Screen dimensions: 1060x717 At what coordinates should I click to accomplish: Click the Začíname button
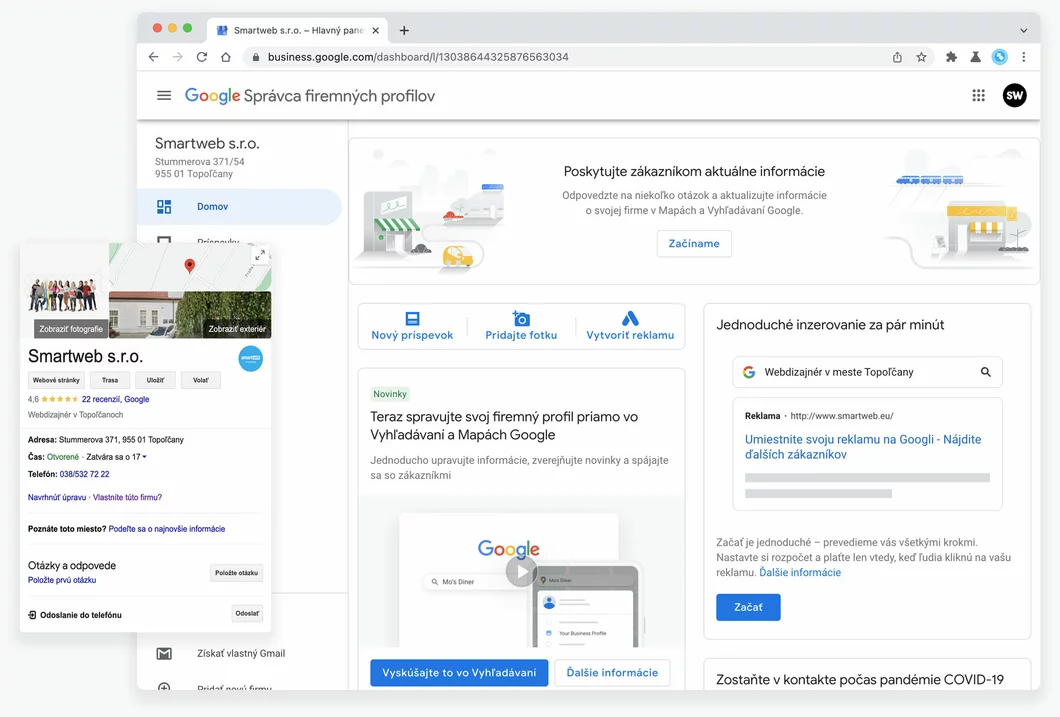(x=694, y=243)
